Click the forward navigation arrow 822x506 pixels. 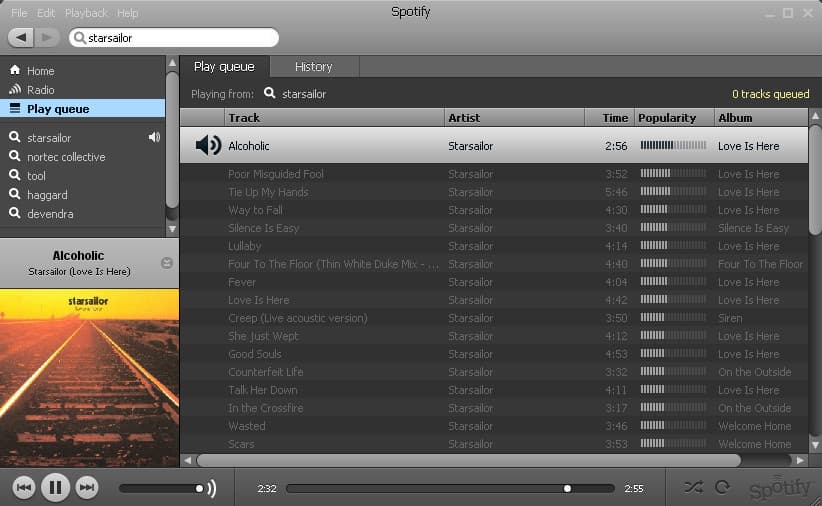pos(48,37)
